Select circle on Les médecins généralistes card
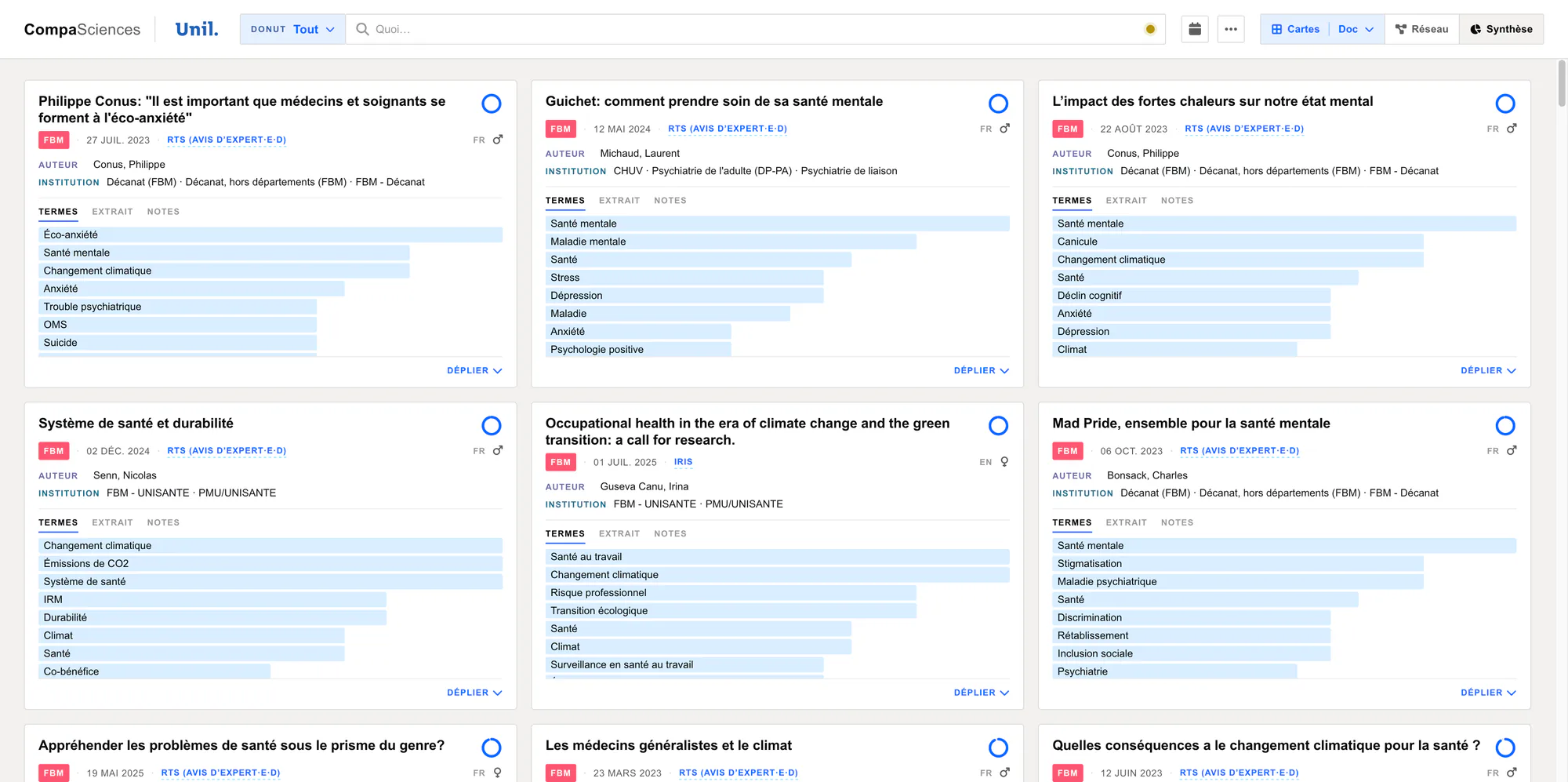 click(998, 747)
